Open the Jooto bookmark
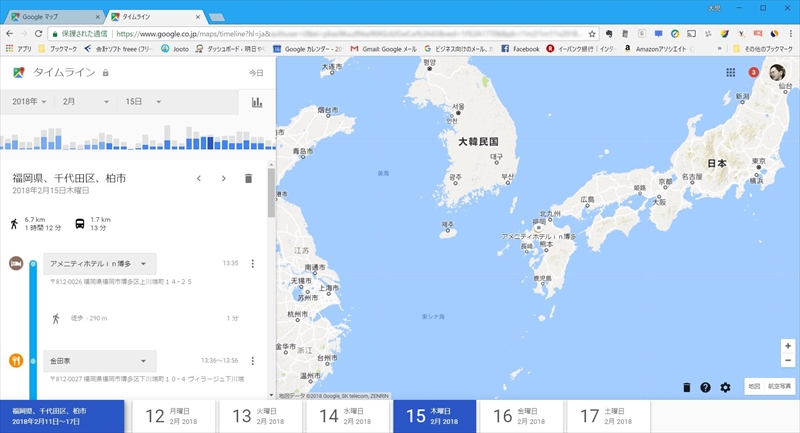The height and width of the screenshot is (433, 800). [x=175, y=49]
